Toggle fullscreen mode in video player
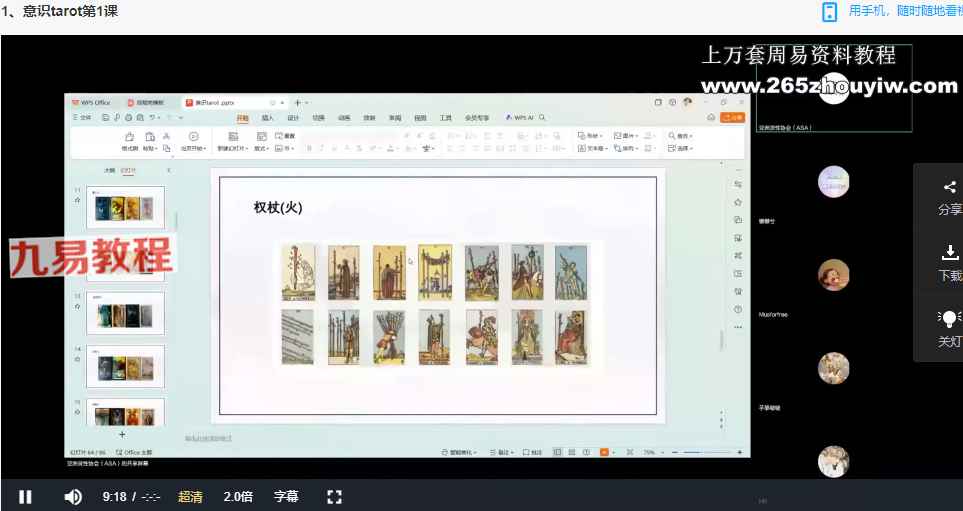The height and width of the screenshot is (511, 963). [x=335, y=496]
